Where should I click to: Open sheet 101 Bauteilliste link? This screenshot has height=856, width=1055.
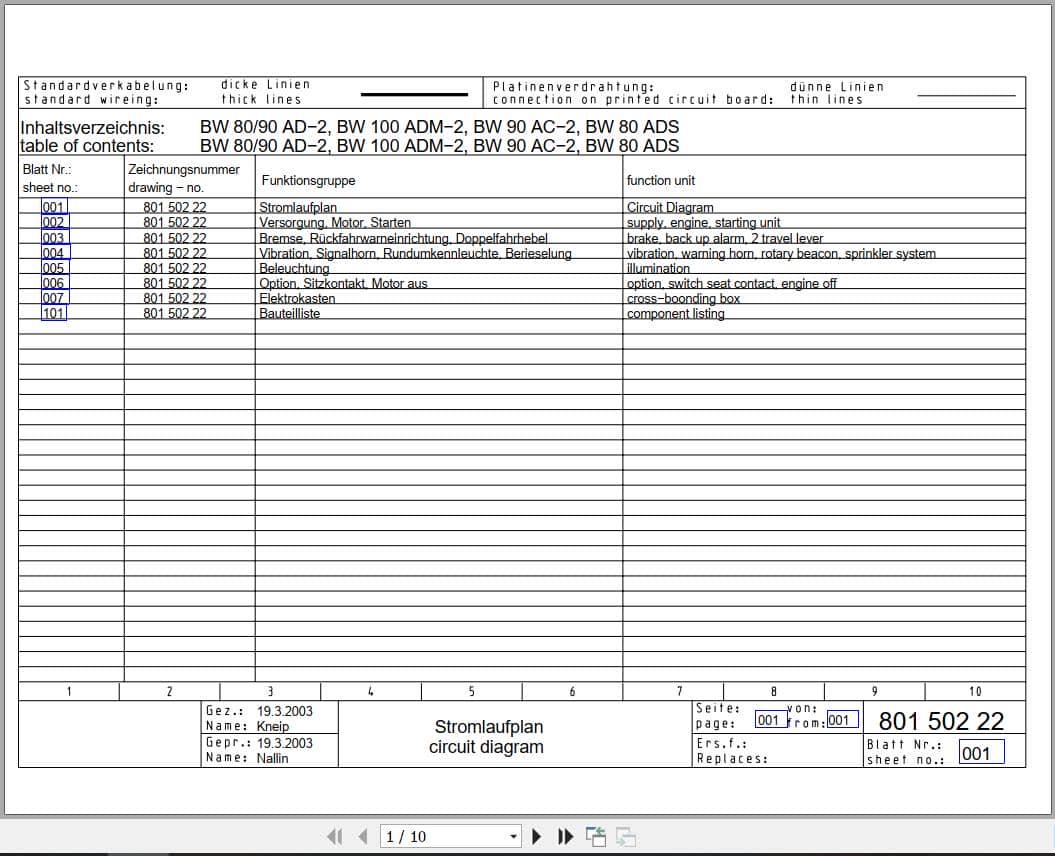click(52, 313)
